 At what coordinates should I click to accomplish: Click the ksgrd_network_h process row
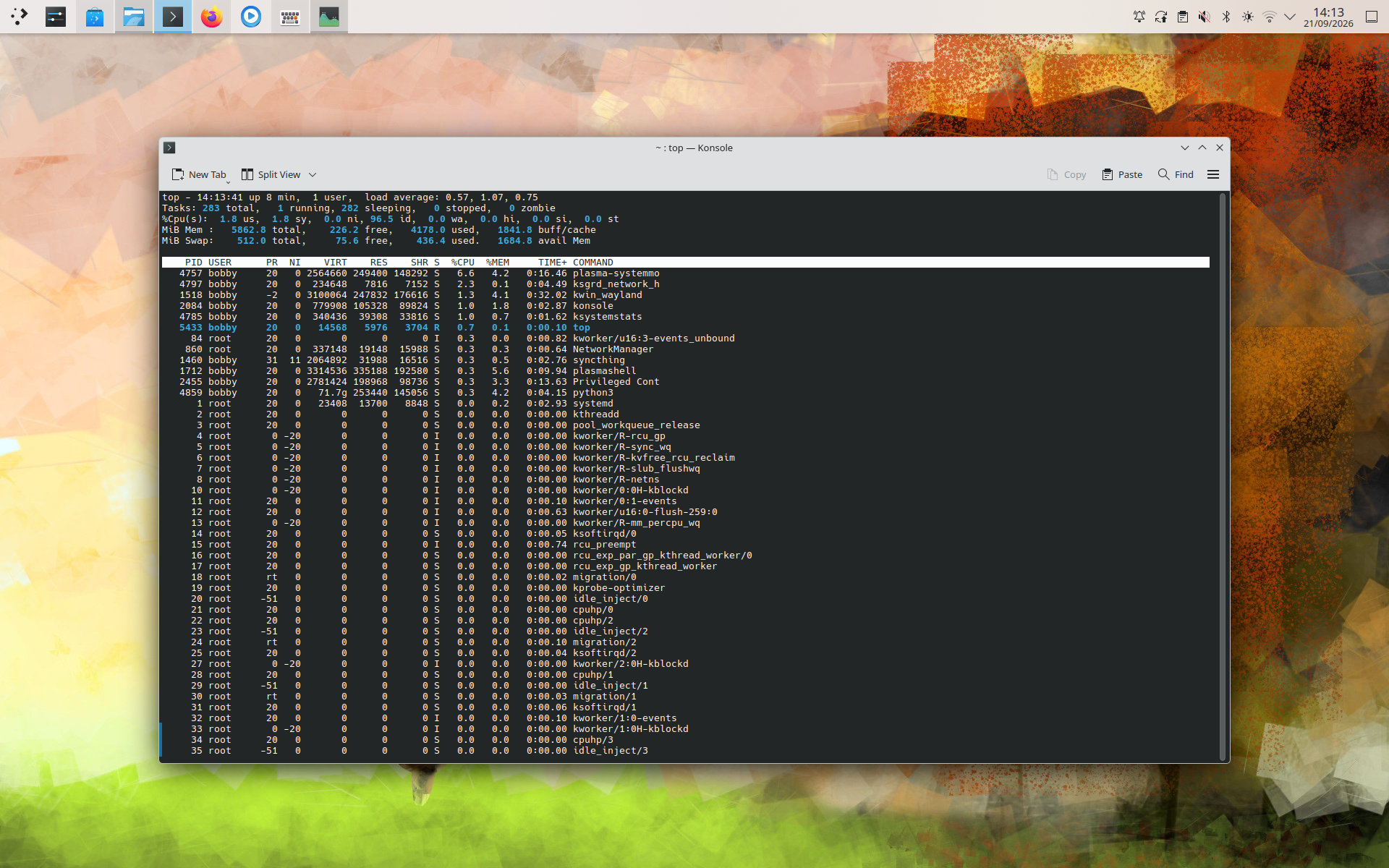pos(686,284)
